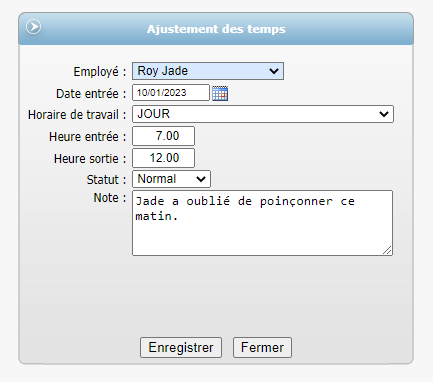Select the Heure sortie field showing 12.00
This screenshot has width=433, height=382.
pyautogui.click(x=163, y=158)
